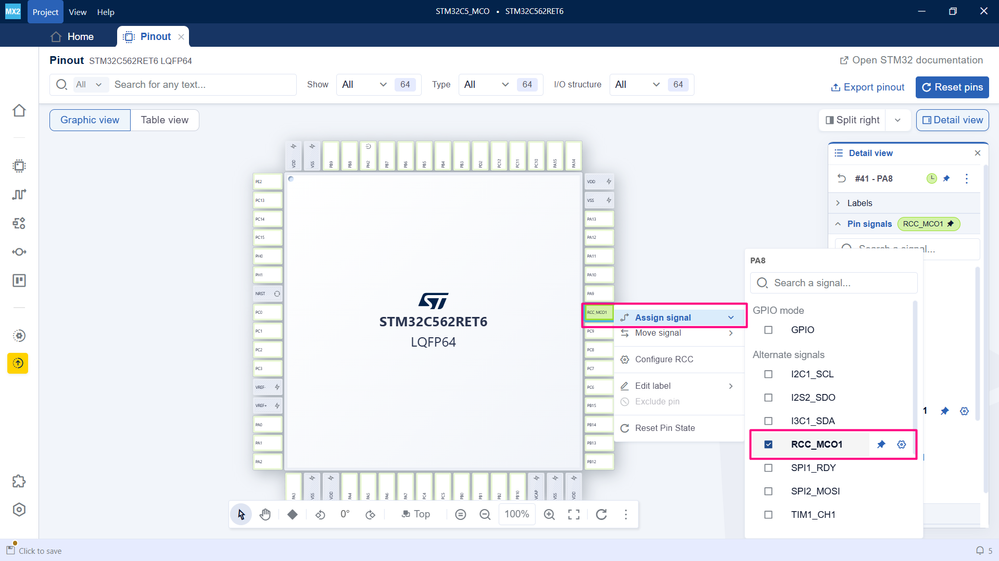
Task: Rotate chip view clockwise
Action: pos(370,515)
